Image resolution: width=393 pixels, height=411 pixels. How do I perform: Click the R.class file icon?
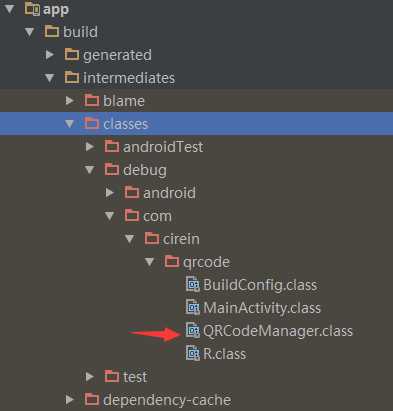pyautogui.click(x=193, y=353)
